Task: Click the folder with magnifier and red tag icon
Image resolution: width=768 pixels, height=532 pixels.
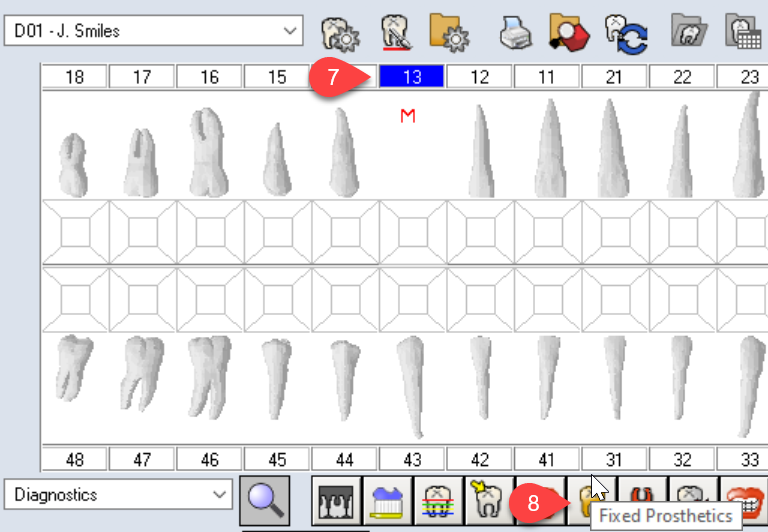Action: click(569, 33)
